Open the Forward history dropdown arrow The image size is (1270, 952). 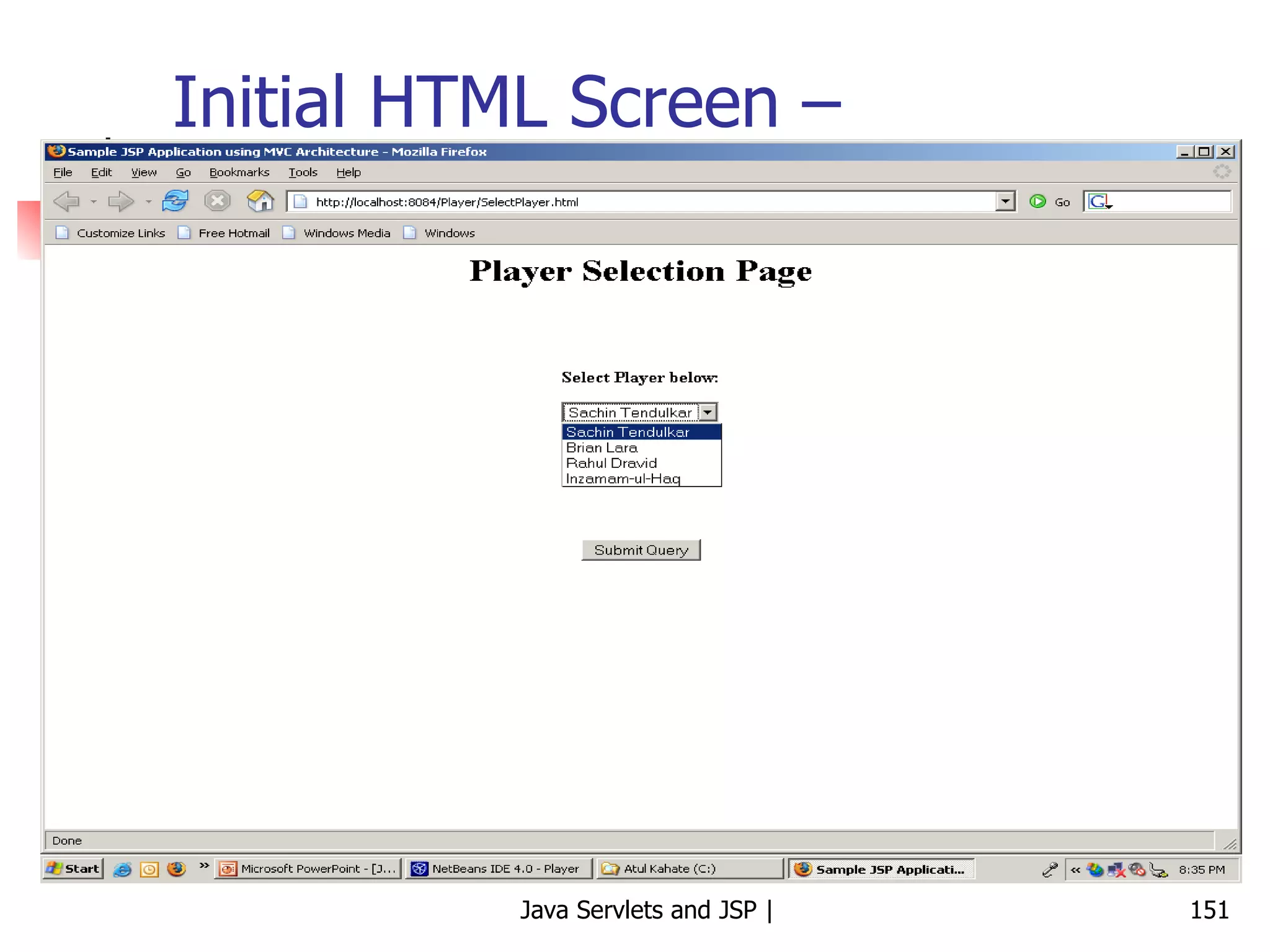pos(148,201)
